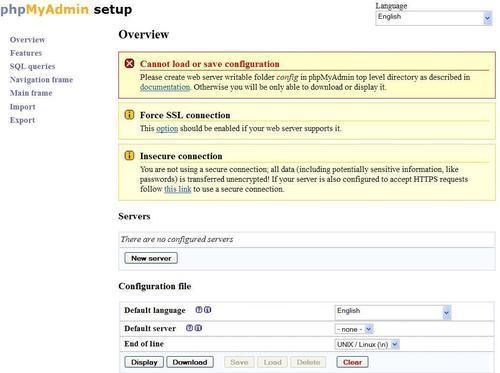Open the Default server none dropdown

coord(354,329)
